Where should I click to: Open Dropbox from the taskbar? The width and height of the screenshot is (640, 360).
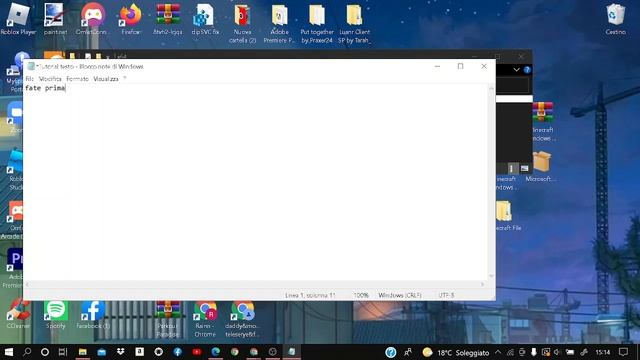coord(120,352)
